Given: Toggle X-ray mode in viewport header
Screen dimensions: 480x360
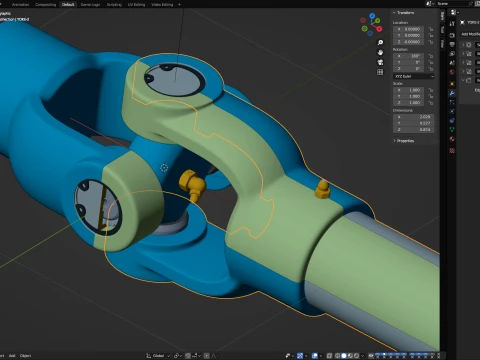Looking at the screenshot, I should (x=329, y=356).
